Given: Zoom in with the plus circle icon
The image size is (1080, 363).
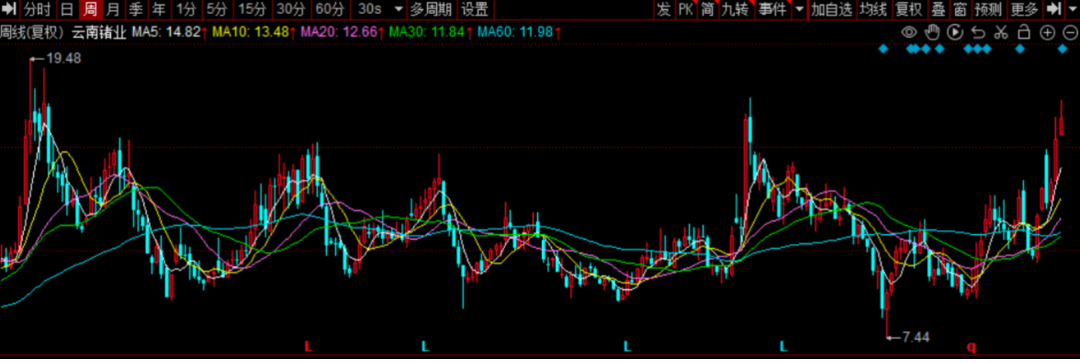Looking at the screenshot, I should click(x=1047, y=32).
